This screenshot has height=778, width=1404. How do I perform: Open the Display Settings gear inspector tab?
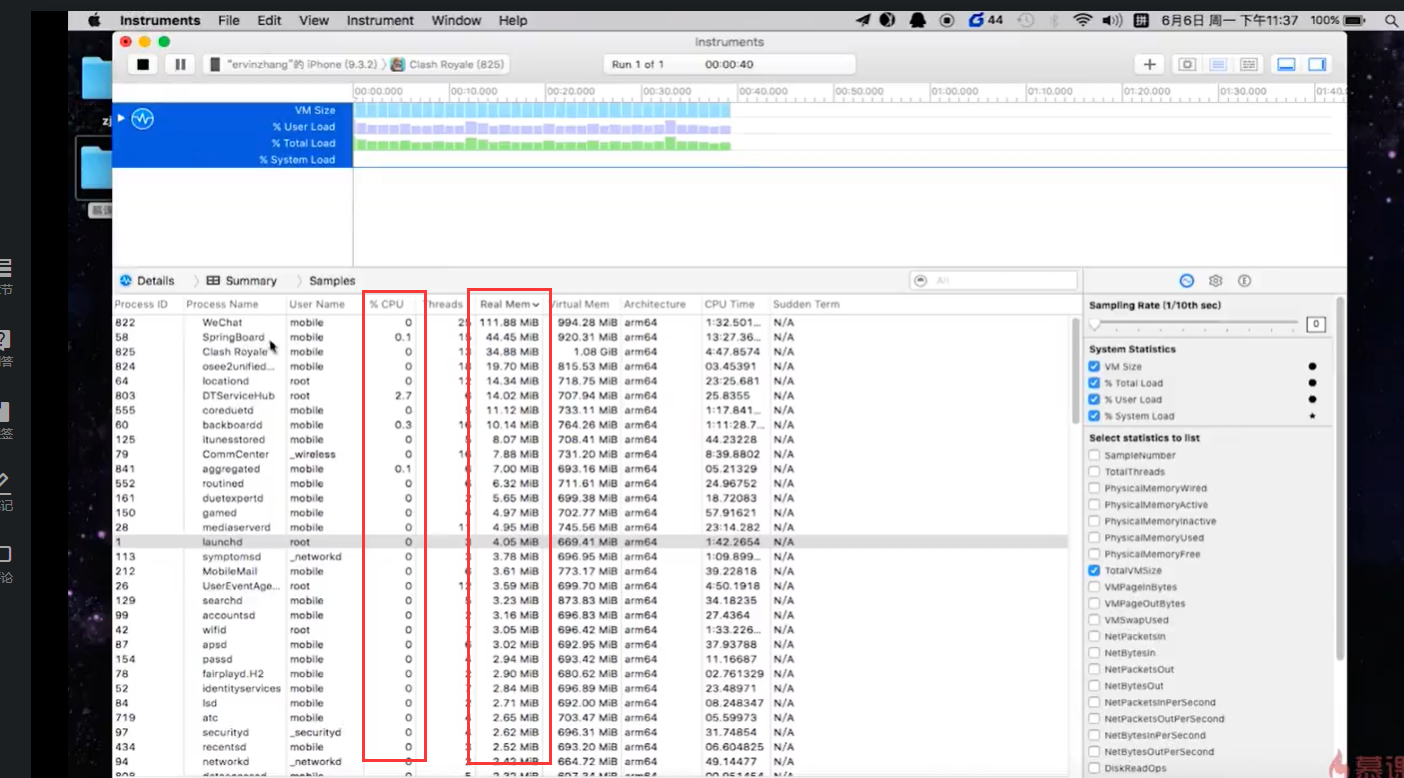[1216, 281]
